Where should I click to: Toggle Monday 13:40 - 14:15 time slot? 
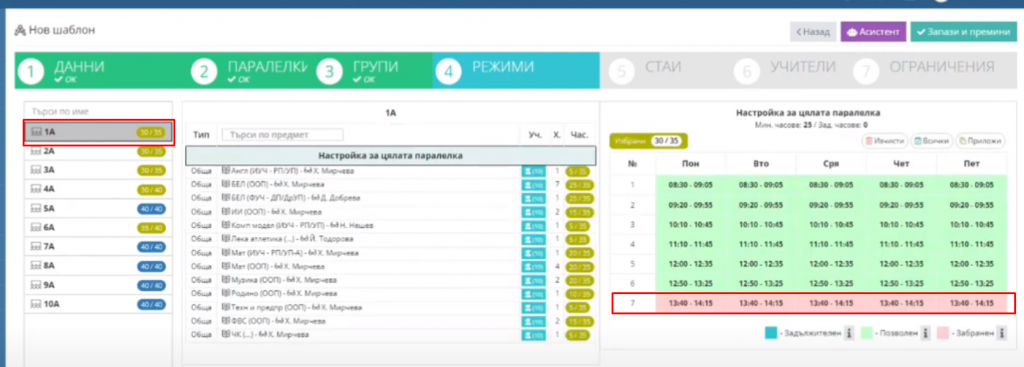(x=690, y=304)
